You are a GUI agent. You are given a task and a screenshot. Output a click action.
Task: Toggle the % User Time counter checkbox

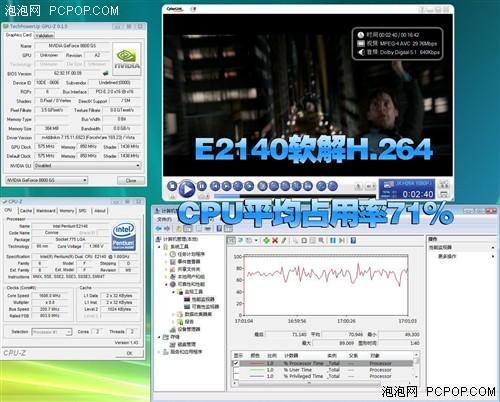tap(236, 370)
